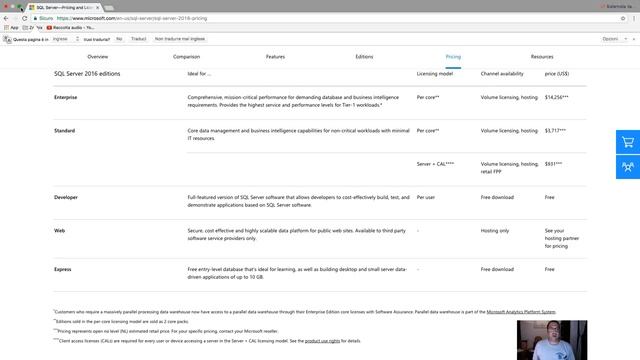
Task: Click Free download in the Express row
Action: (x=497, y=269)
